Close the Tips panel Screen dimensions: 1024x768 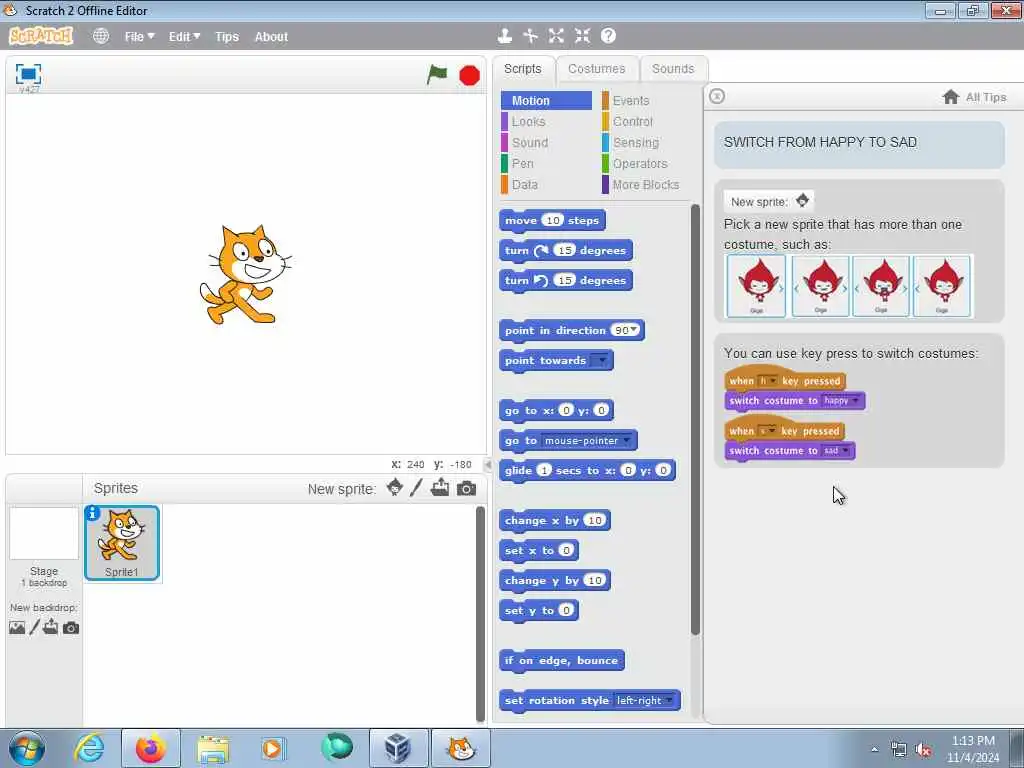pos(716,96)
